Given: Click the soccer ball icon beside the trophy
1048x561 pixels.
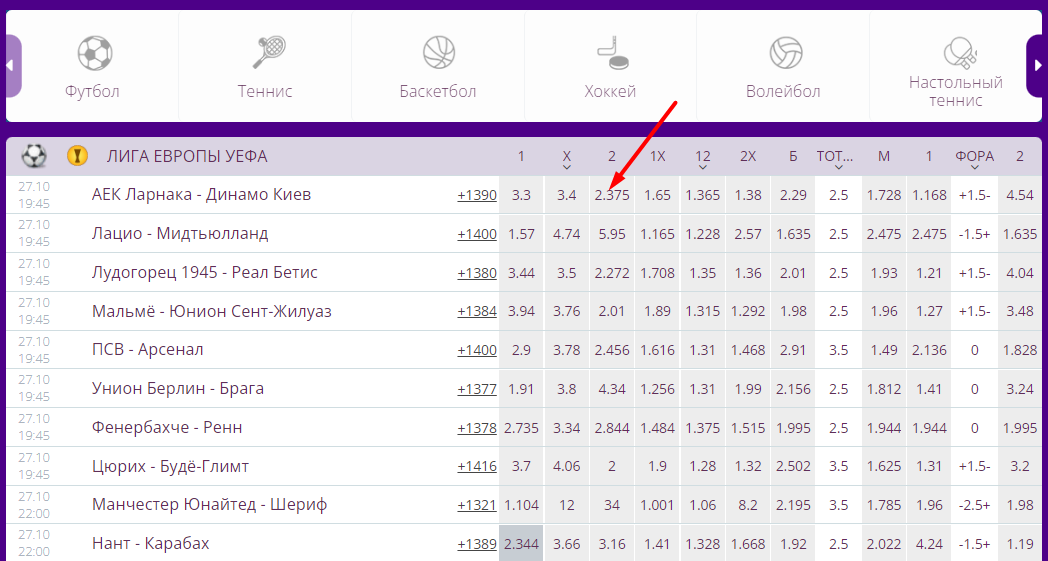Looking at the screenshot, I should 35,156.
